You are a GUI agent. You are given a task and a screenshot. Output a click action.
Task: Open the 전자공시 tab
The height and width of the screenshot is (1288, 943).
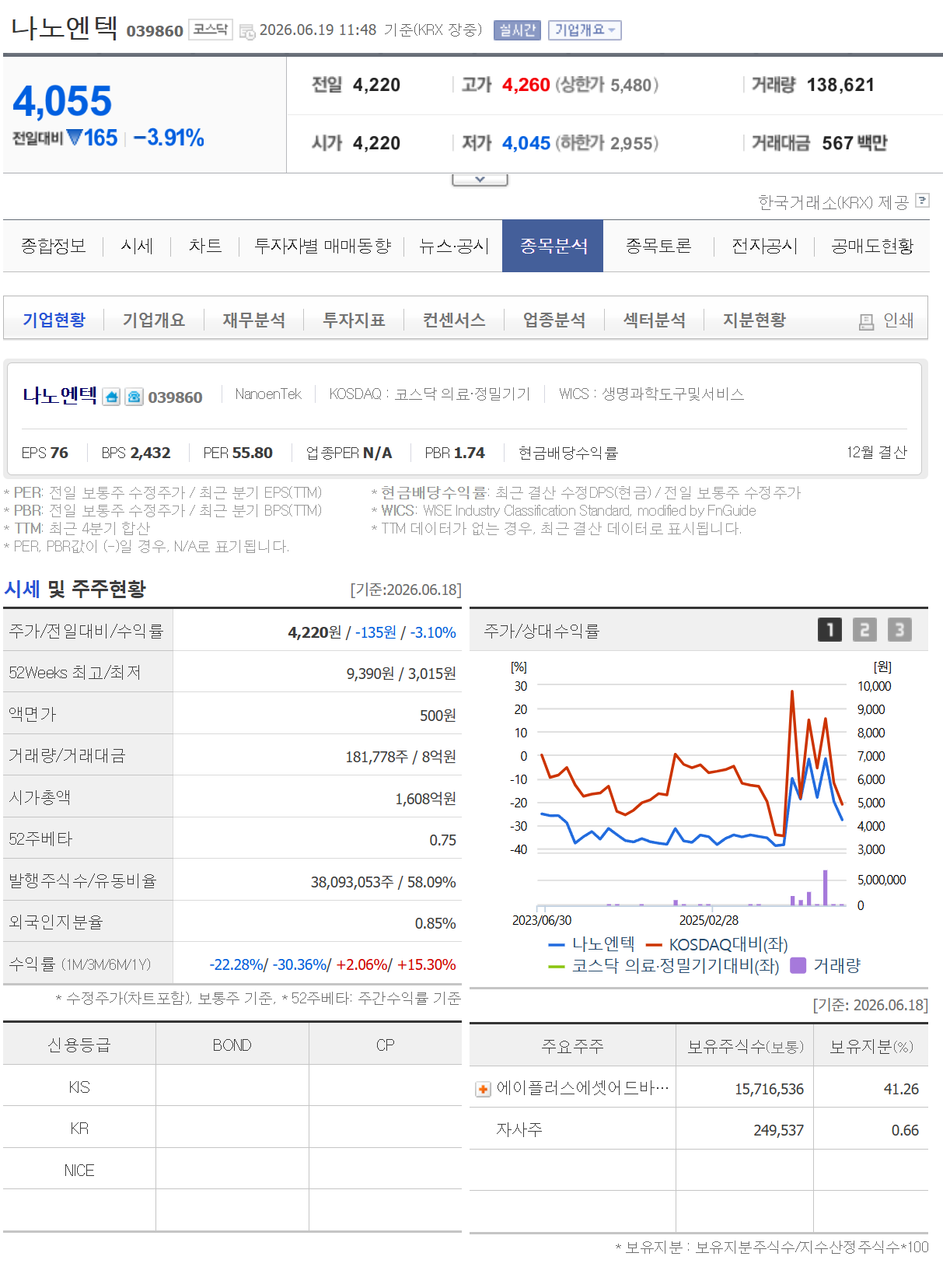(x=764, y=246)
